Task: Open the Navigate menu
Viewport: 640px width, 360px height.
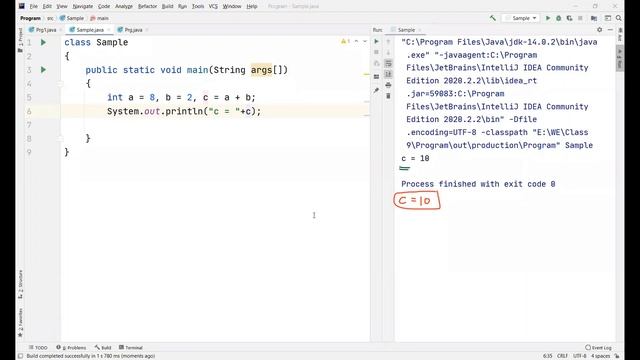Action: click(x=82, y=7)
